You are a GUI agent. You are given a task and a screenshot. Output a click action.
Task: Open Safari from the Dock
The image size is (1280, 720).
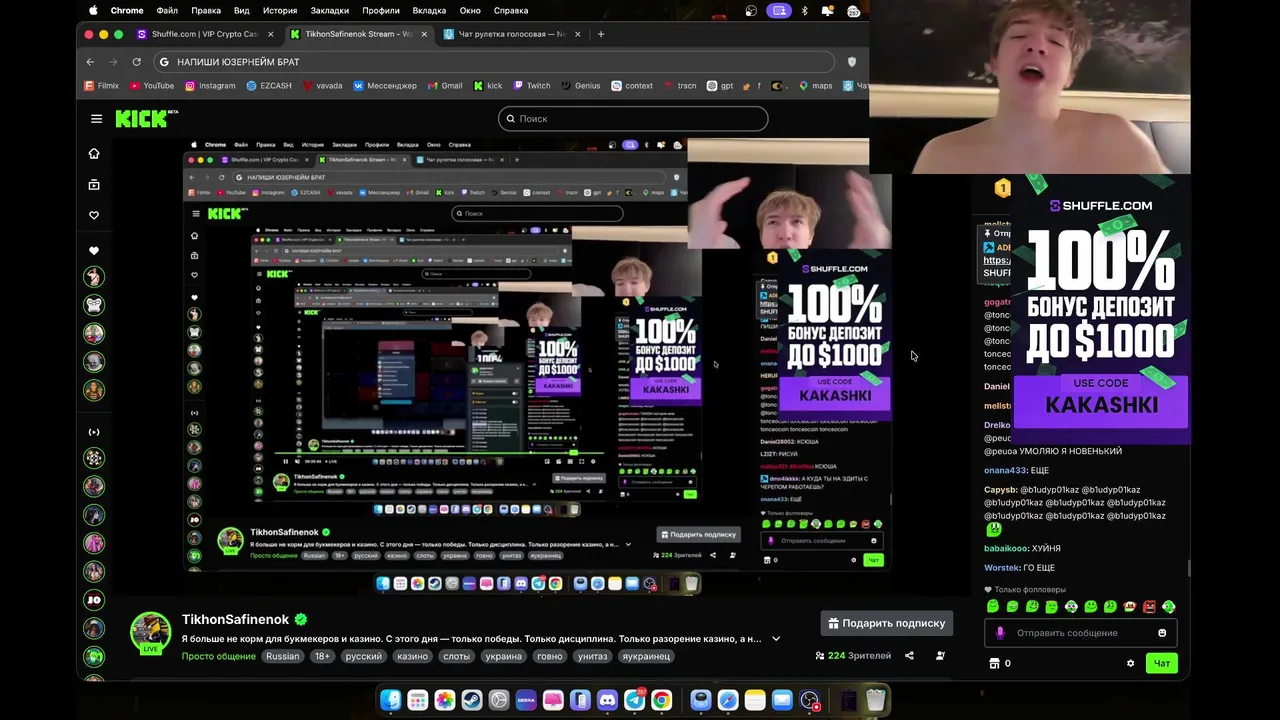(x=728, y=701)
